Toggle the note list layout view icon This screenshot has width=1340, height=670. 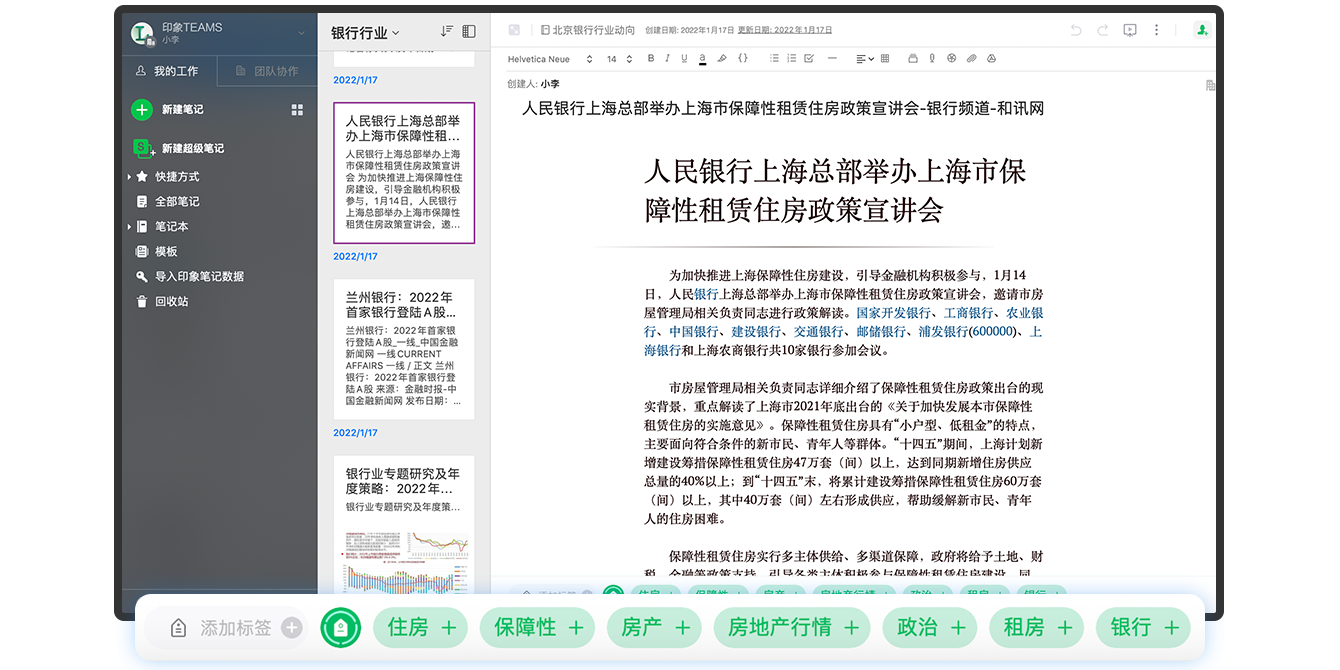click(x=469, y=32)
